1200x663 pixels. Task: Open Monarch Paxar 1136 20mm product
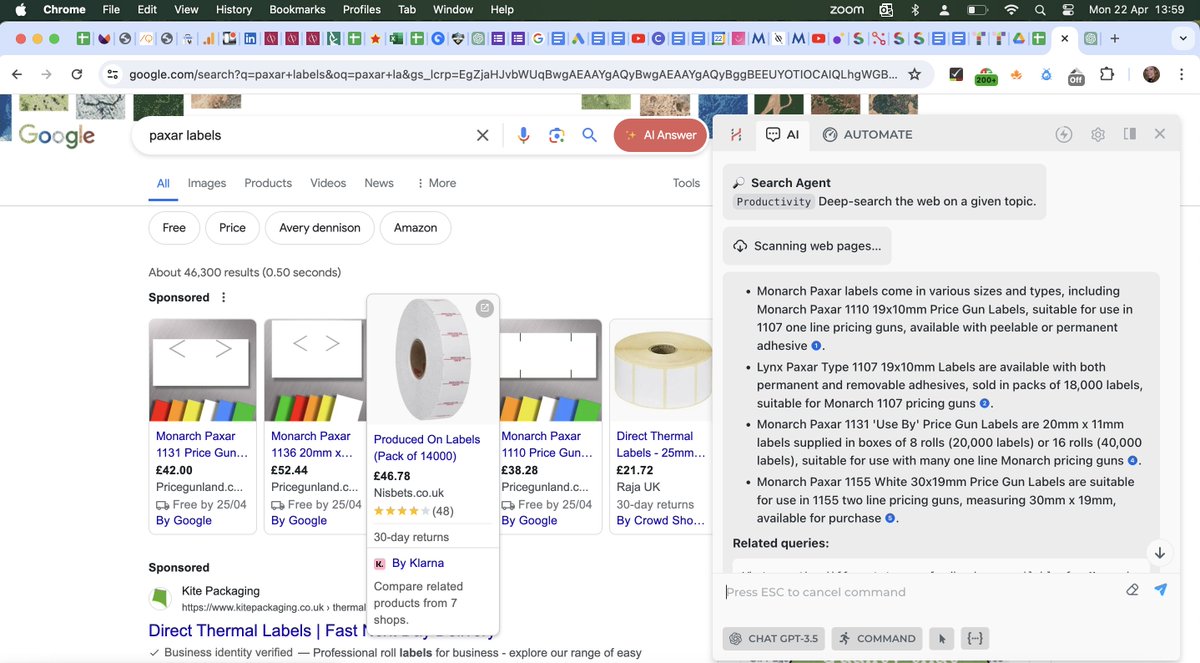pyautogui.click(x=311, y=444)
